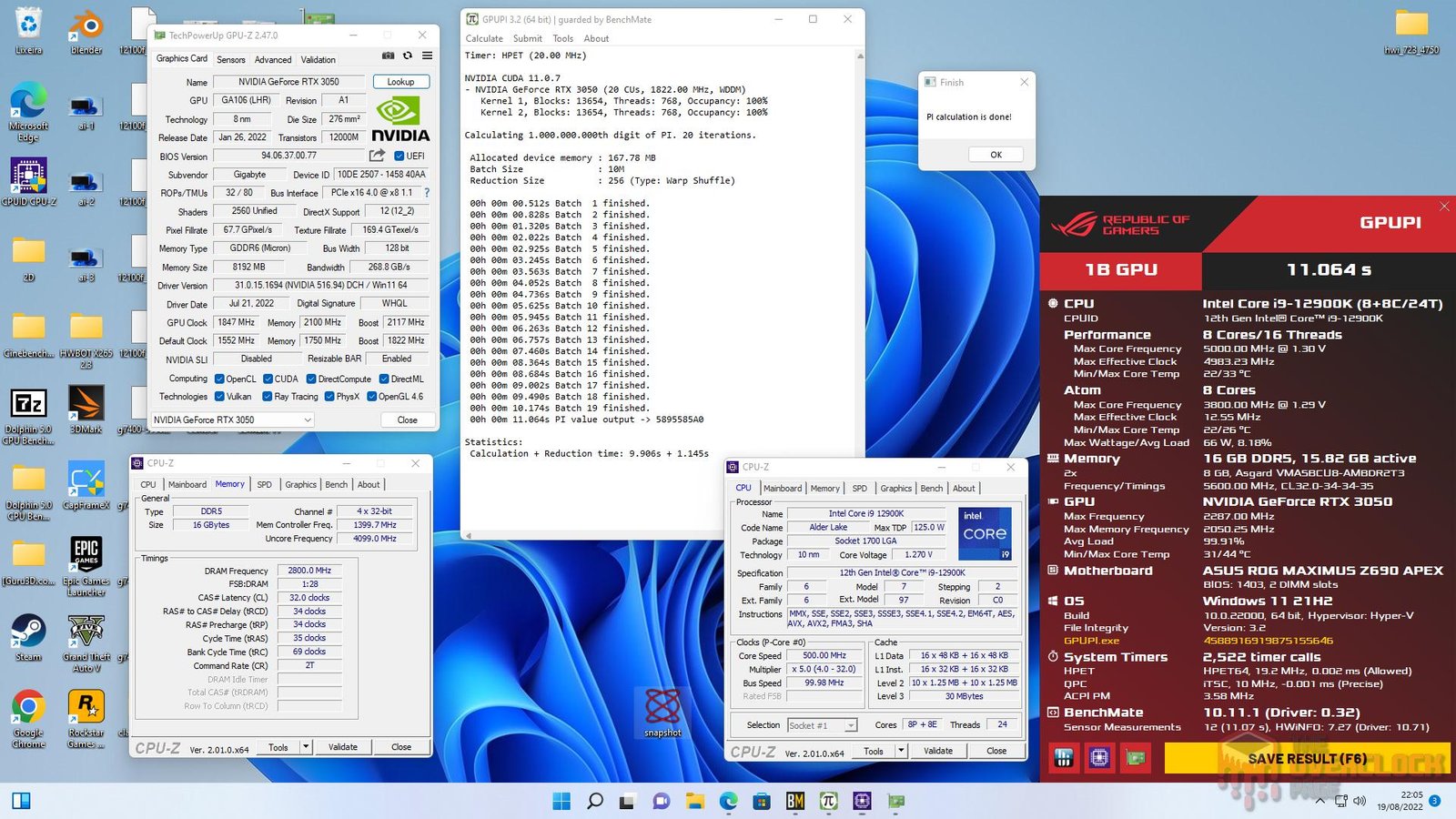Toggle the CUDA checkbox

(x=268, y=379)
